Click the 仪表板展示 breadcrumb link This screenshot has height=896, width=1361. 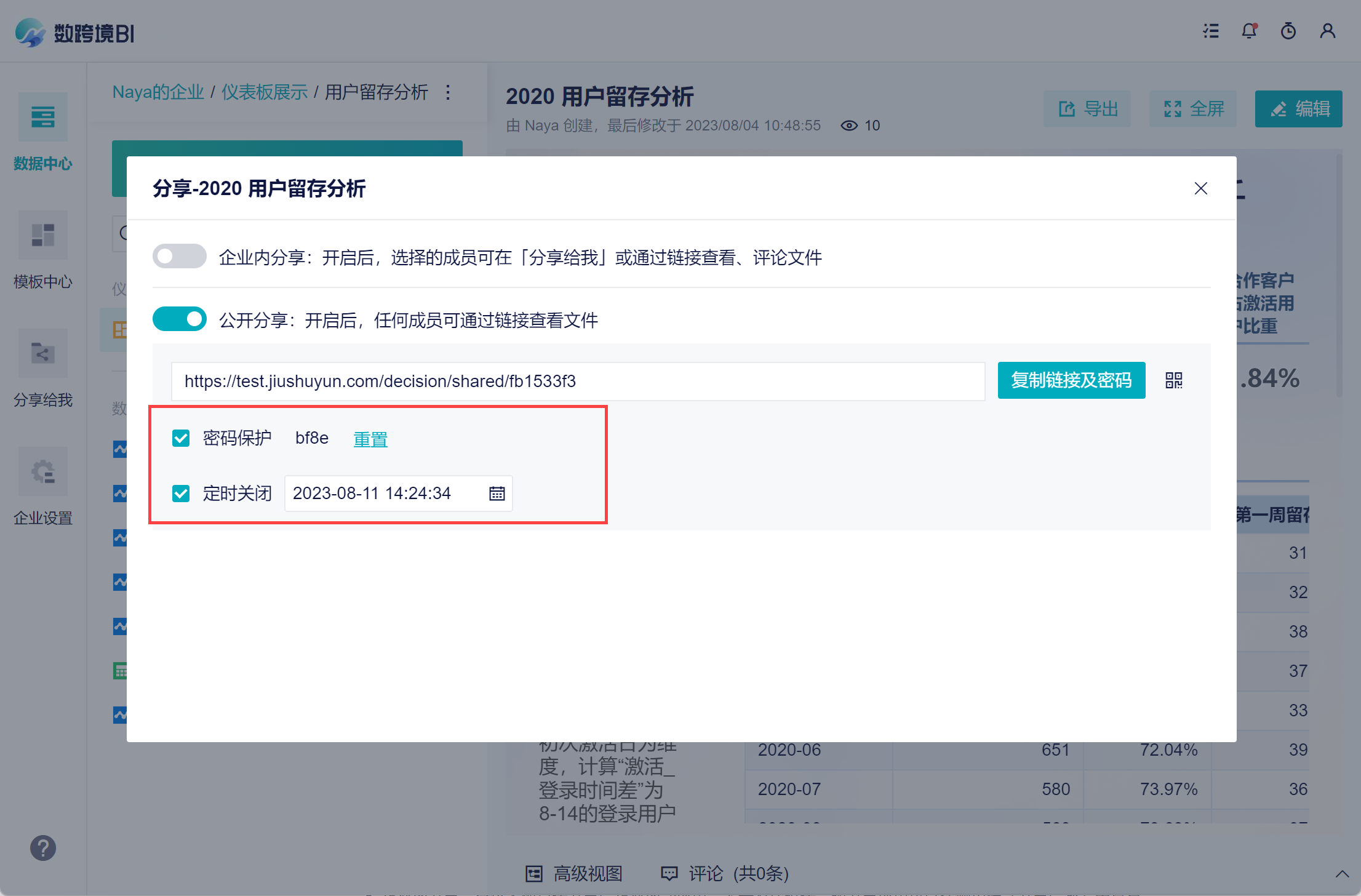(264, 92)
